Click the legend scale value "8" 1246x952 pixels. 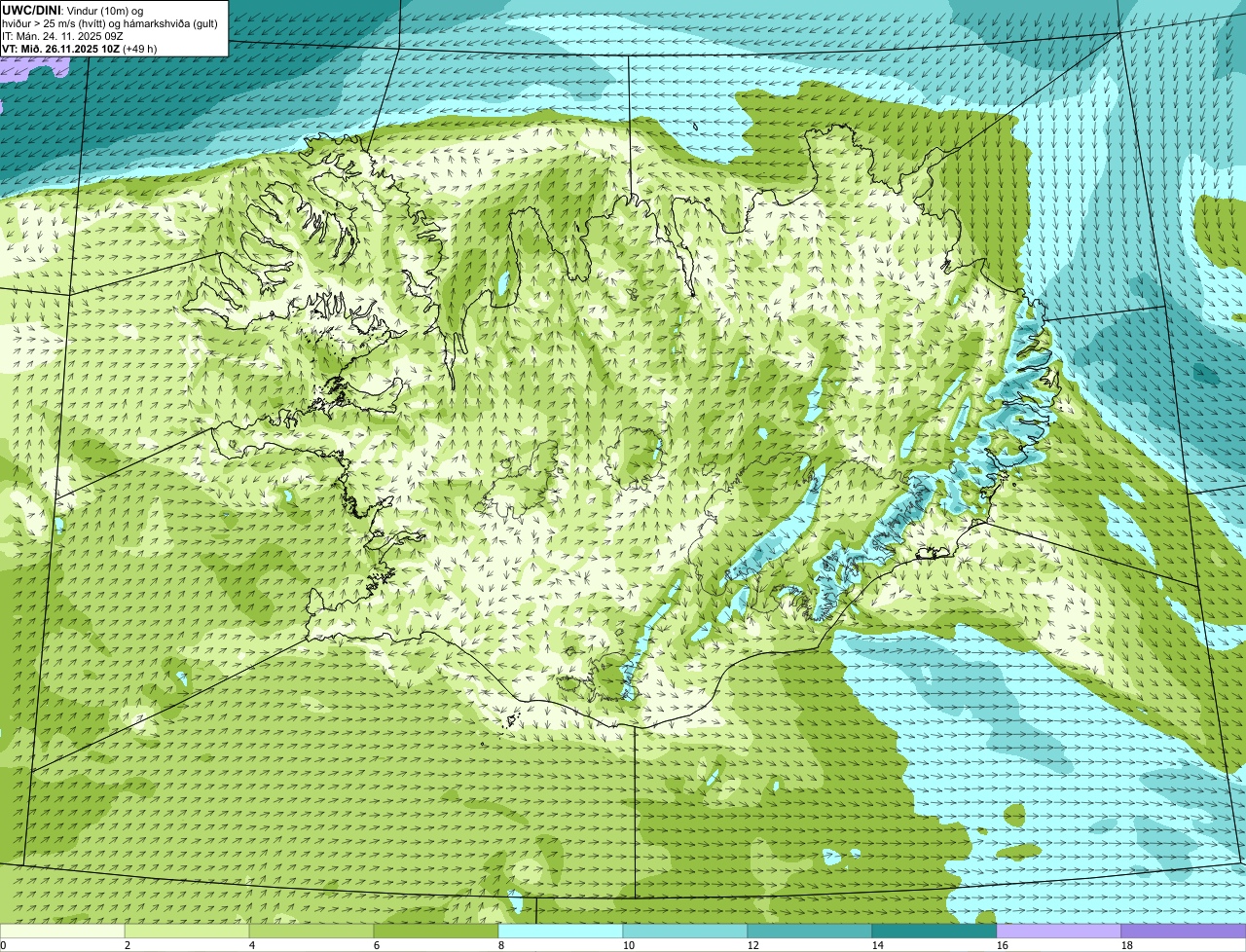tap(501, 945)
